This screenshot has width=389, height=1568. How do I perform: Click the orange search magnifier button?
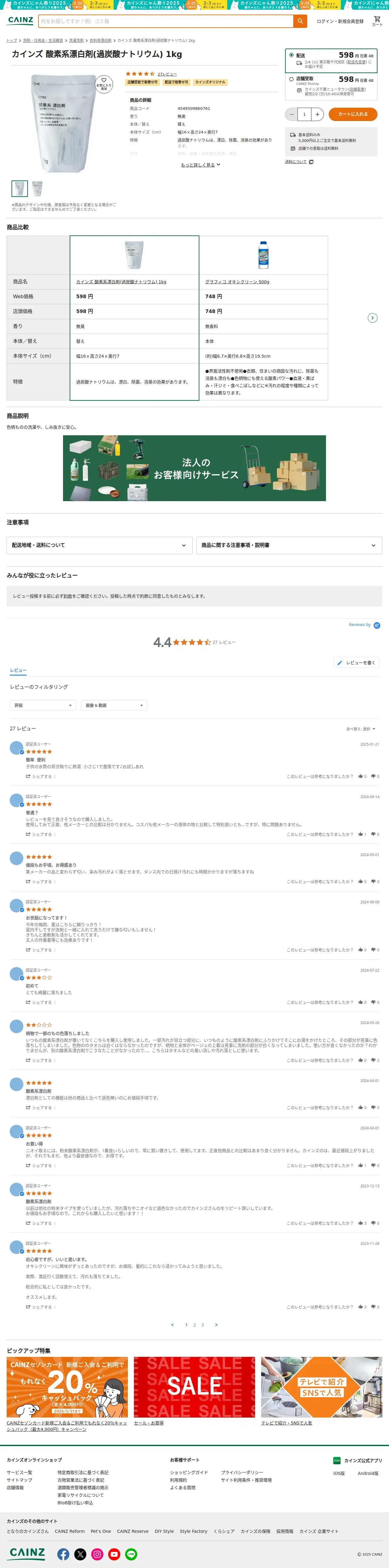pos(300,21)
